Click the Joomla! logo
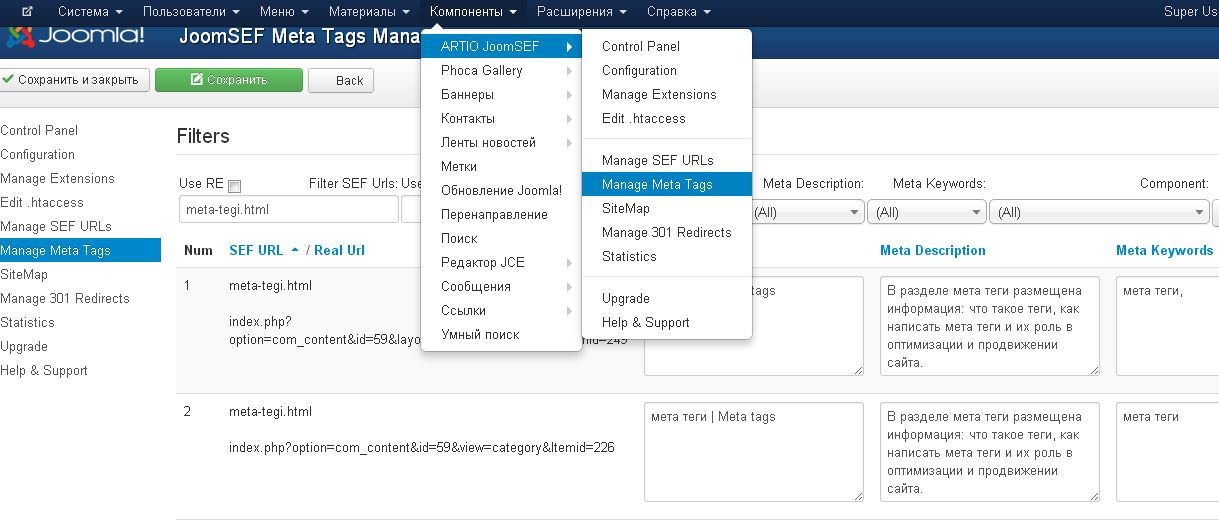 click(x=75, y=38)
